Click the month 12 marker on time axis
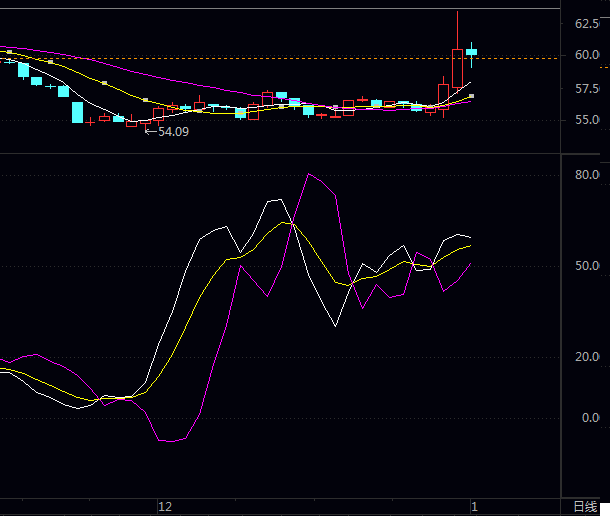610x518 pixels. point(165,507)
